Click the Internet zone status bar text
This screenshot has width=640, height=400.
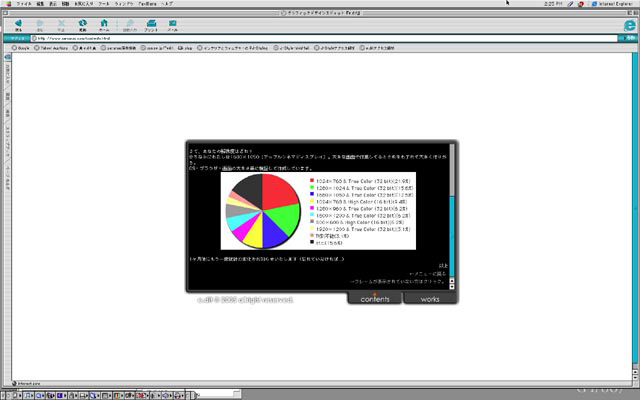tap(29, 383)
